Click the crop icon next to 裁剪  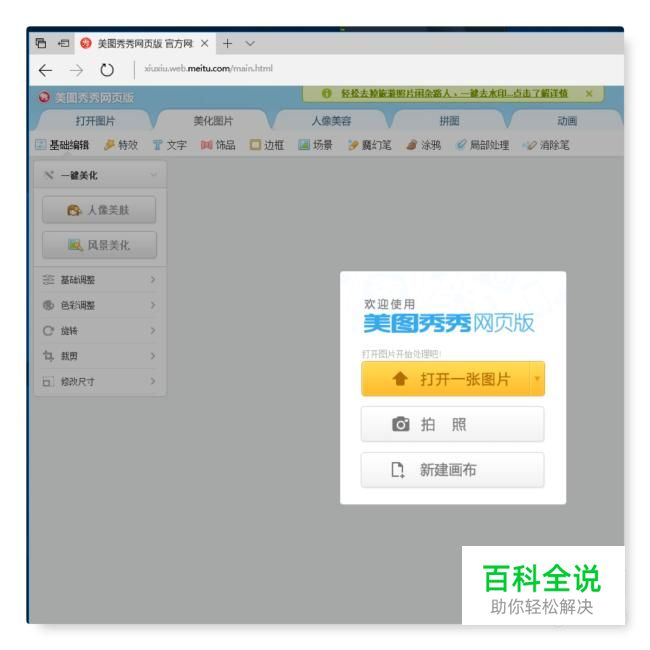[x=48, y=356]
